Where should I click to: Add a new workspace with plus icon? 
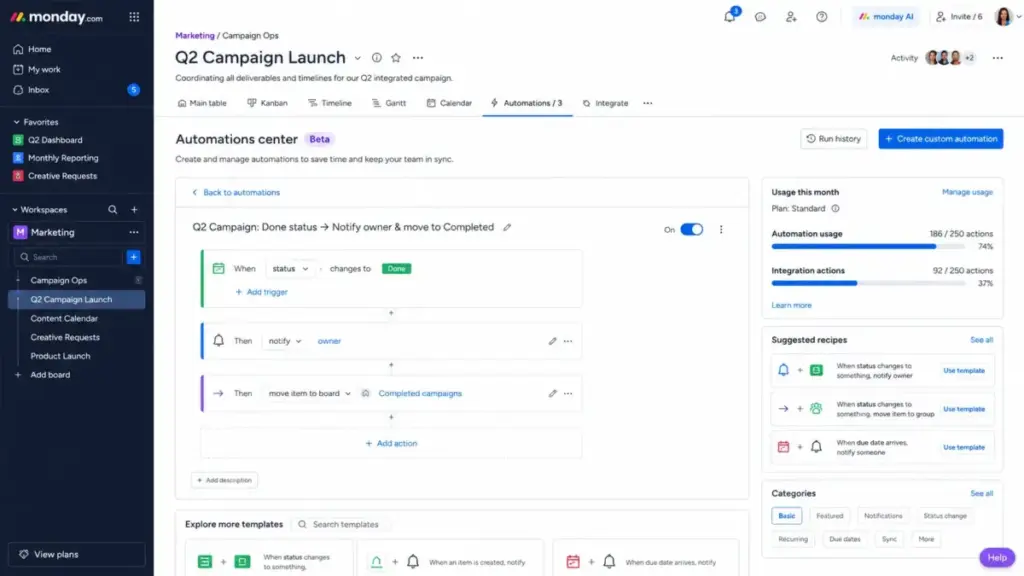(x=134, y=210)
